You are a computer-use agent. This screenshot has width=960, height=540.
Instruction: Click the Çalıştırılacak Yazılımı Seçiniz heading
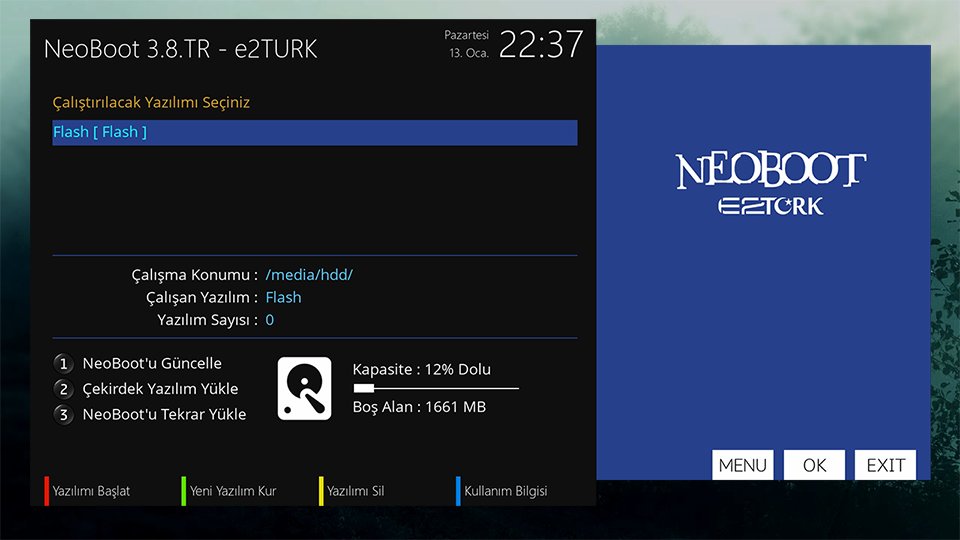151,102
